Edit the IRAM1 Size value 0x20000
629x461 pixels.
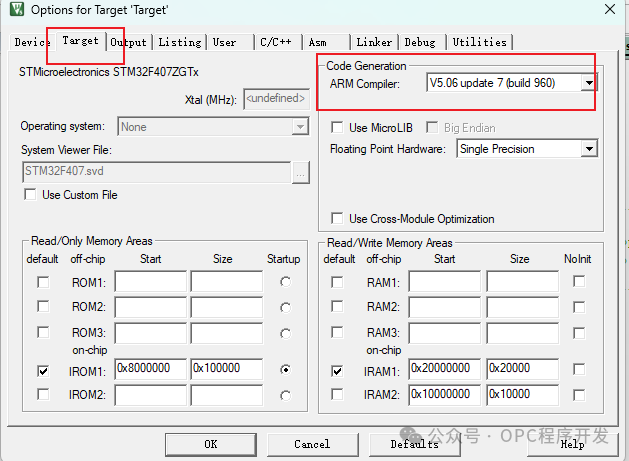(x=523, y=369)
